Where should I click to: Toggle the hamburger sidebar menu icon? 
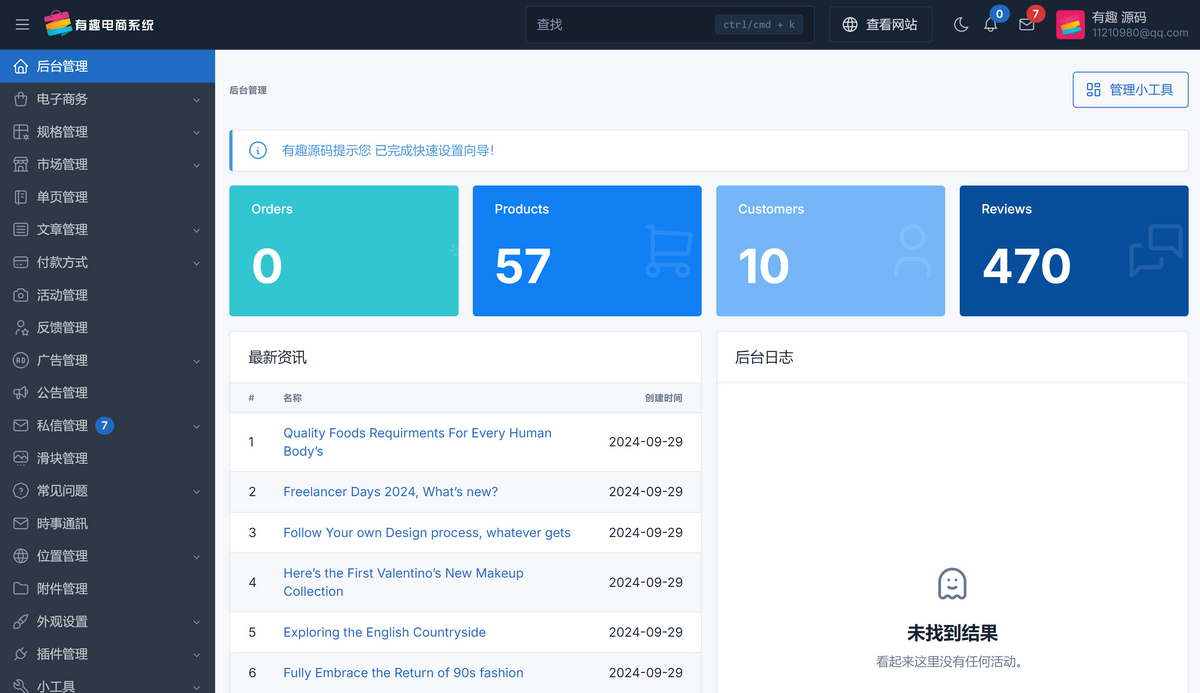[x=22, y=25]
